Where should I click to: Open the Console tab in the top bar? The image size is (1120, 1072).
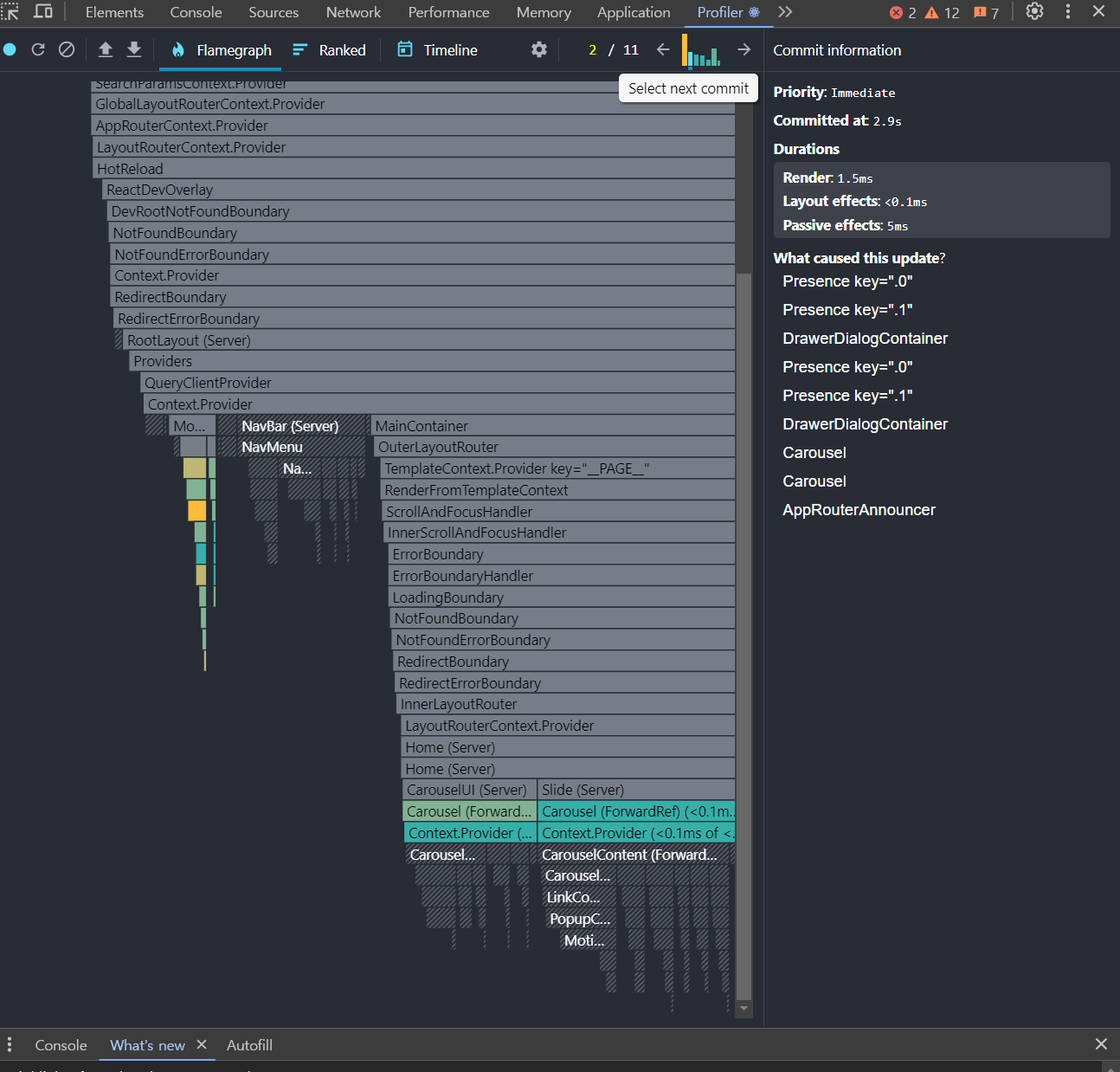click(196, 12)
